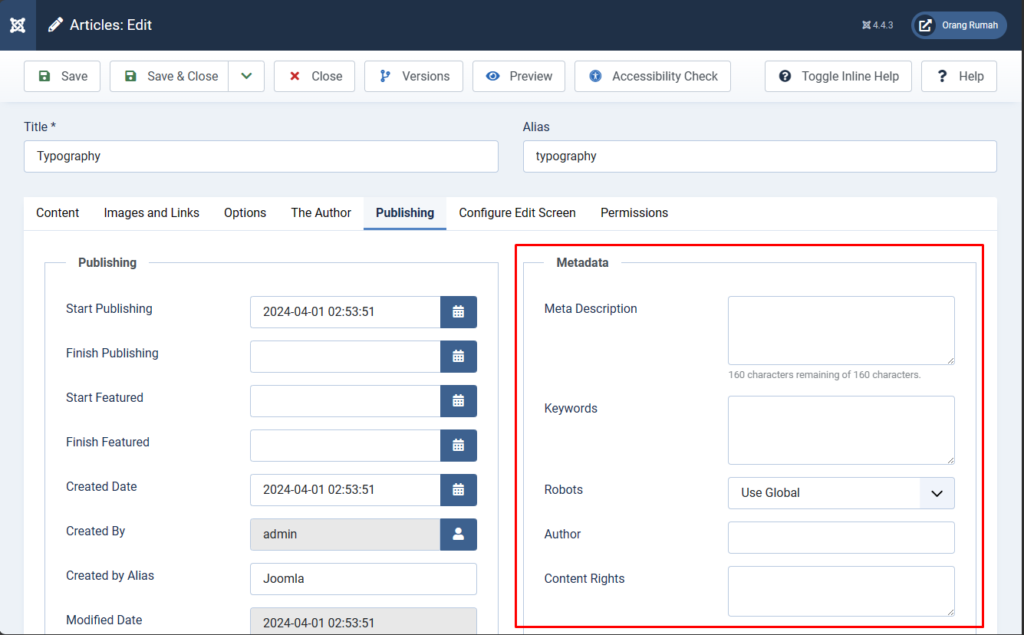The height and width of the screenshot is (635, 1024).
Task: Open the Start Featured calendar picker
Action: [459, 401]
